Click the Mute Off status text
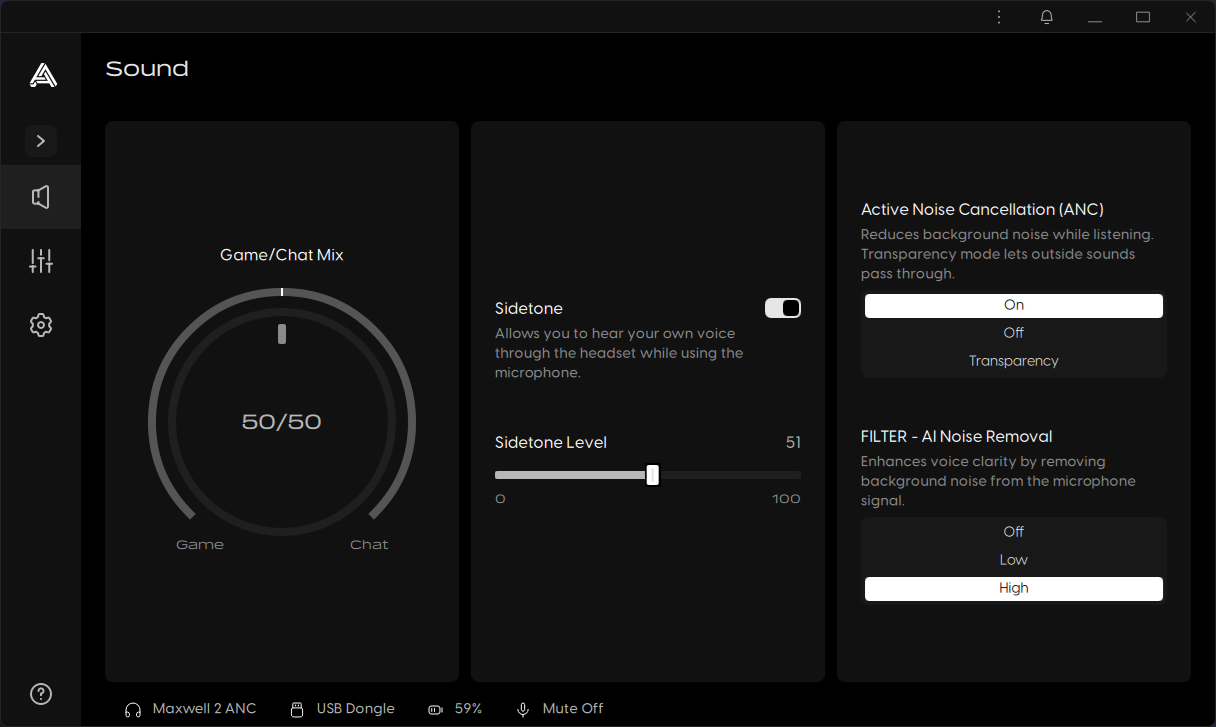Screen dimensions: 1216x727 573,708
